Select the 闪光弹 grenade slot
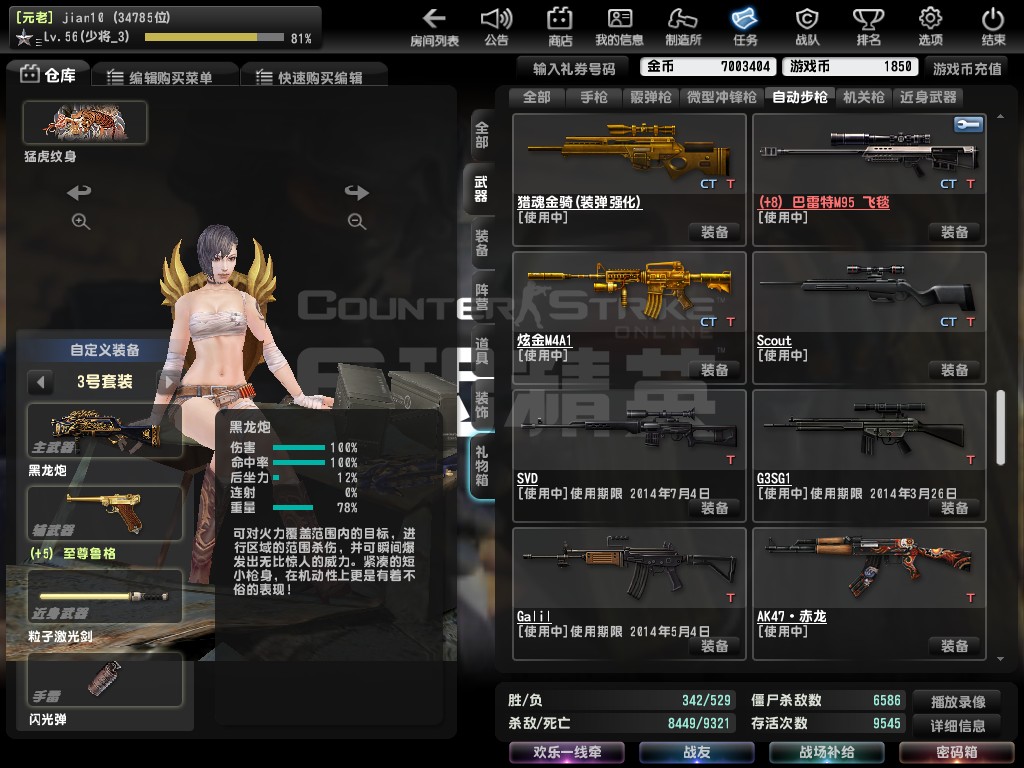The image size is (1024, 768). [104, 679]
